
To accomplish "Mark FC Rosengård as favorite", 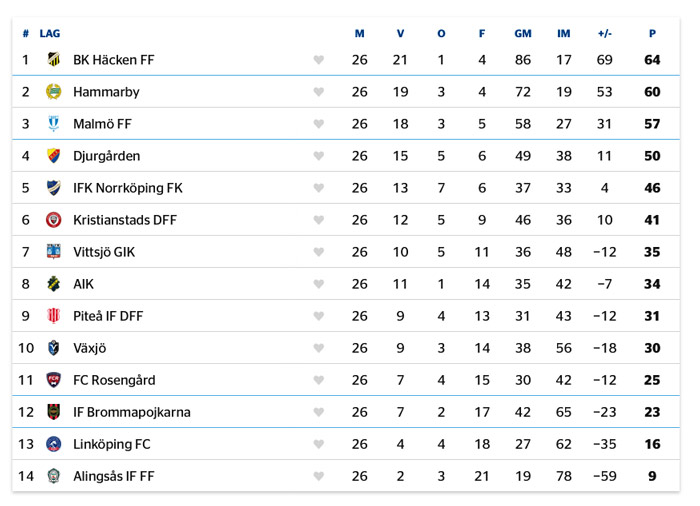I will click(319, 380).
